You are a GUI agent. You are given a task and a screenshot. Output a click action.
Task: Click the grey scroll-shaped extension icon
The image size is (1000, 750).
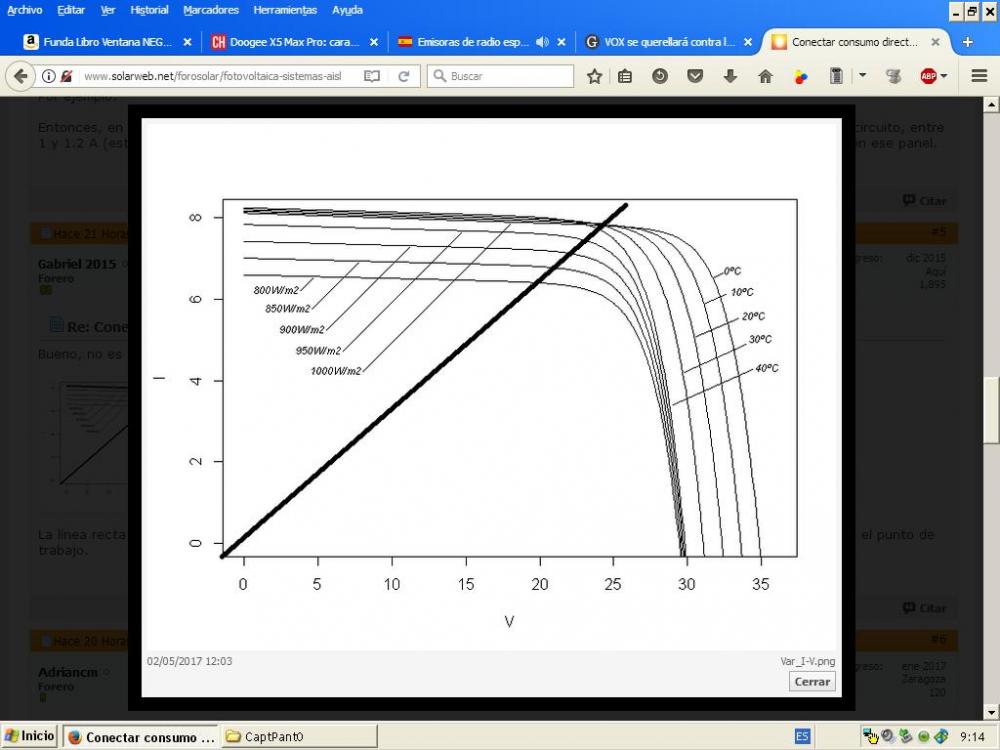(894, 77)
